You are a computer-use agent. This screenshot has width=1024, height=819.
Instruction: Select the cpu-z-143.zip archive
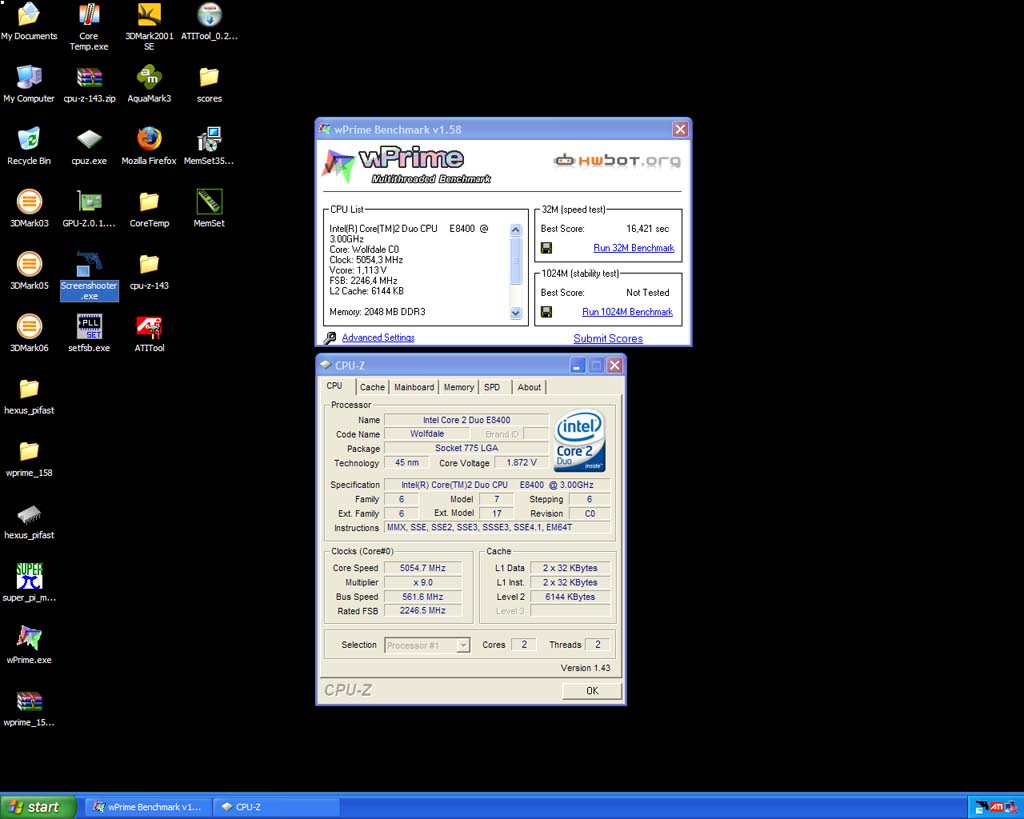pos(89,85)
